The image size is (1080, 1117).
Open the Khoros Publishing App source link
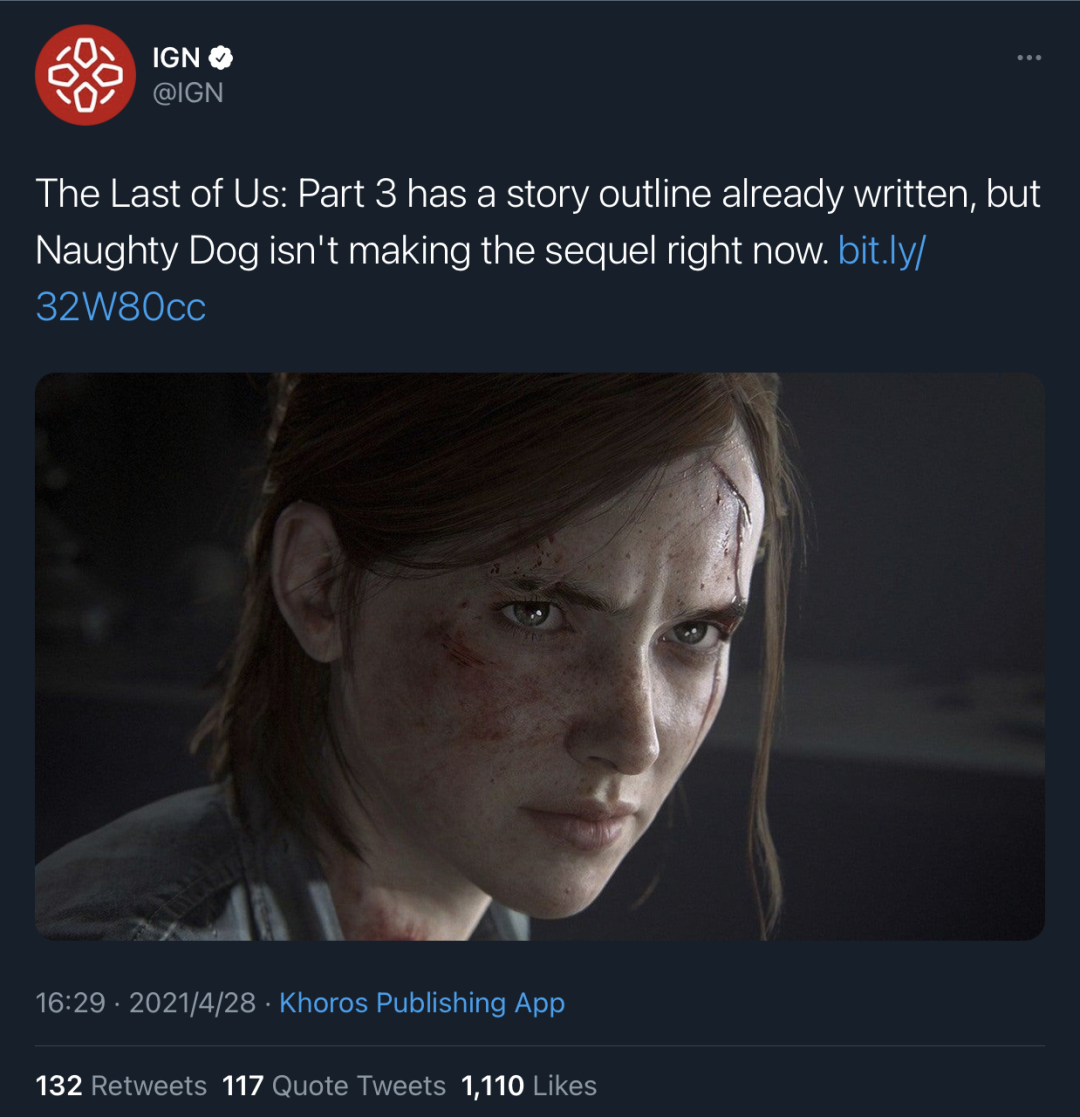coord(422,1003)
